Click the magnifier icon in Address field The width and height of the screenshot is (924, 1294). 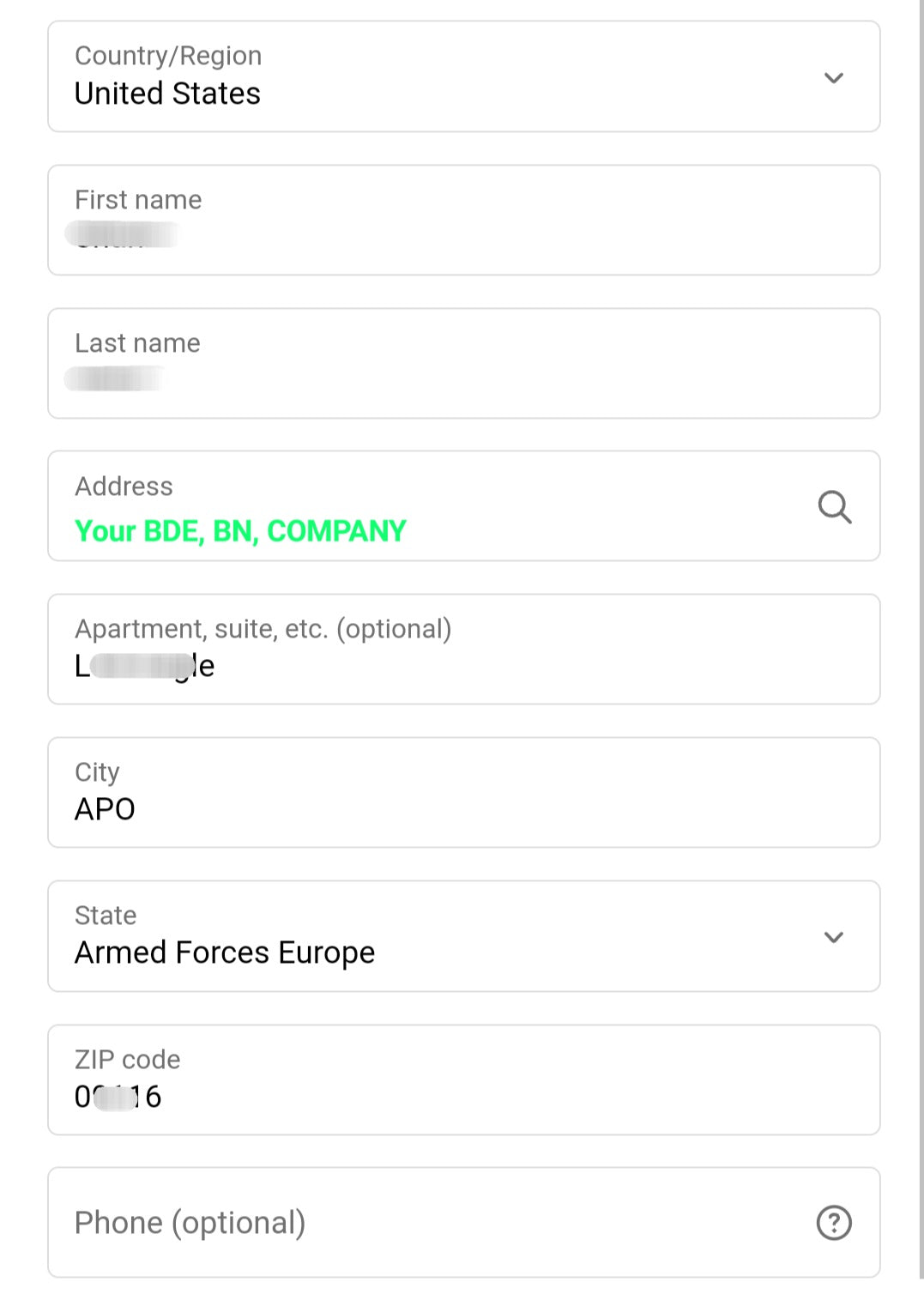(834, 507)
